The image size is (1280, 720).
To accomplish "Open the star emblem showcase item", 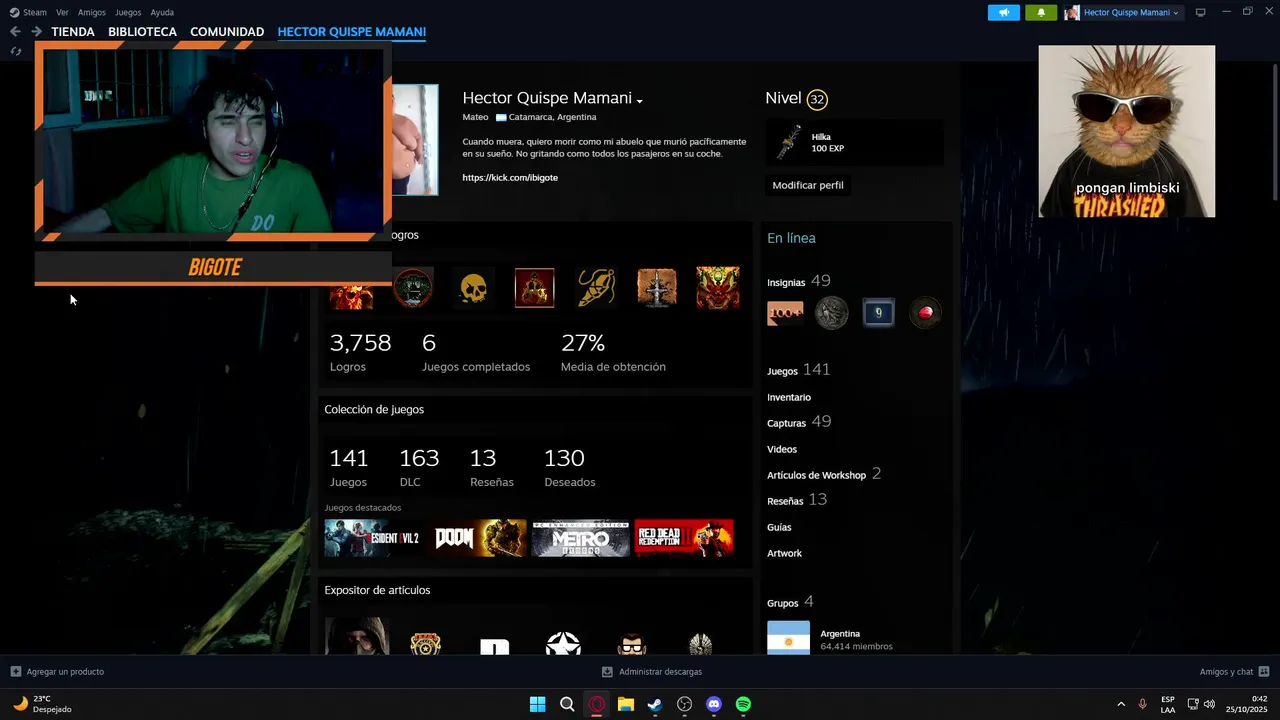I will coord(563,643).
